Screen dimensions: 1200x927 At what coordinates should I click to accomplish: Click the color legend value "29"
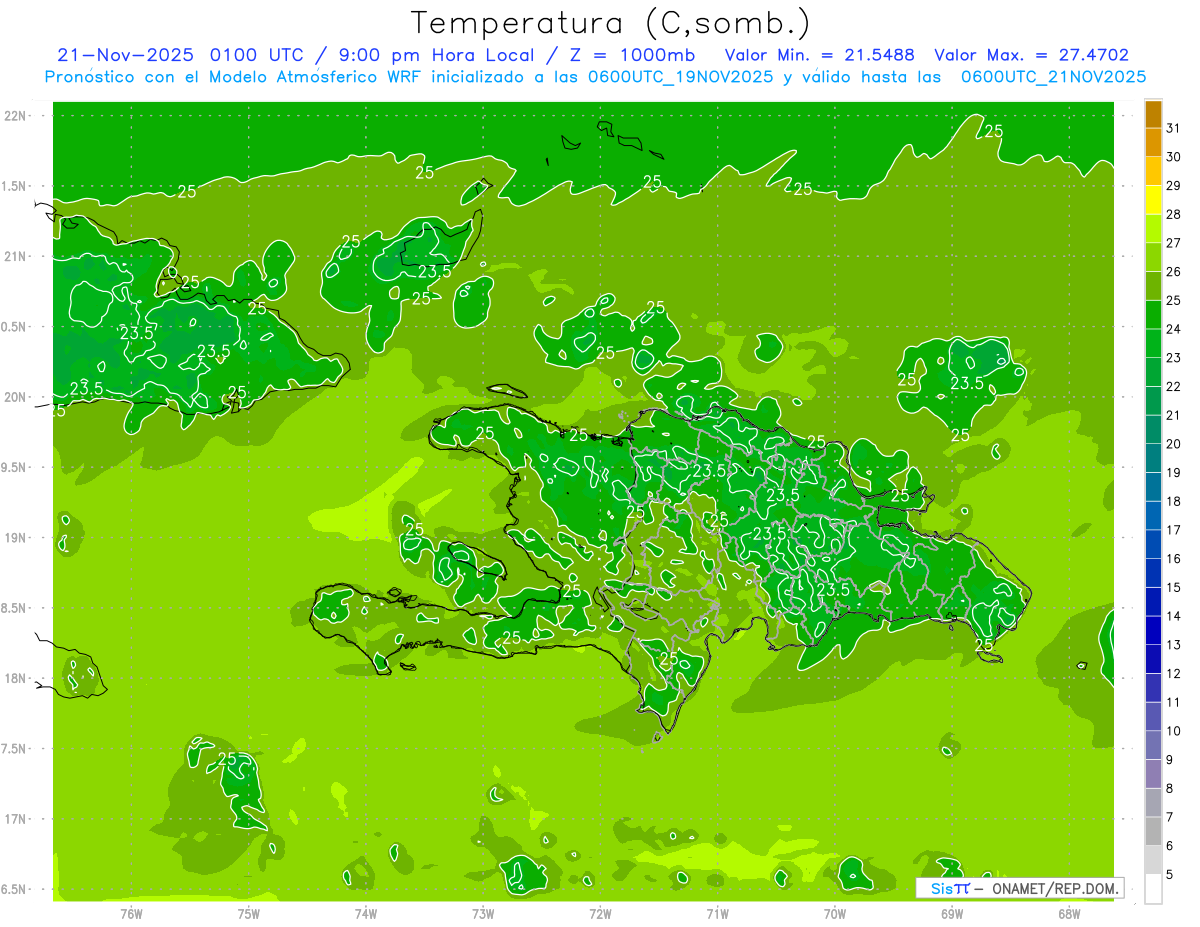coord(1174,186)
